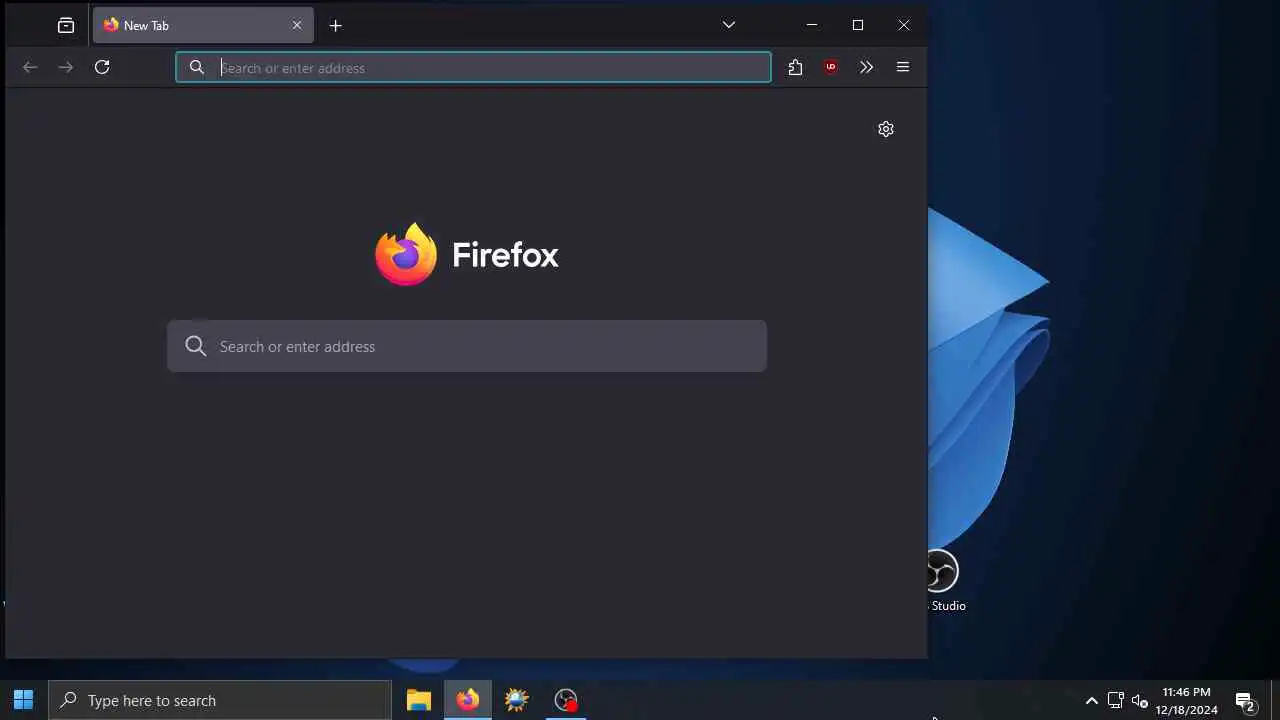Click the address bar search magnifier icon
This screenshot has width=1280, height=720.
point(197,67)
